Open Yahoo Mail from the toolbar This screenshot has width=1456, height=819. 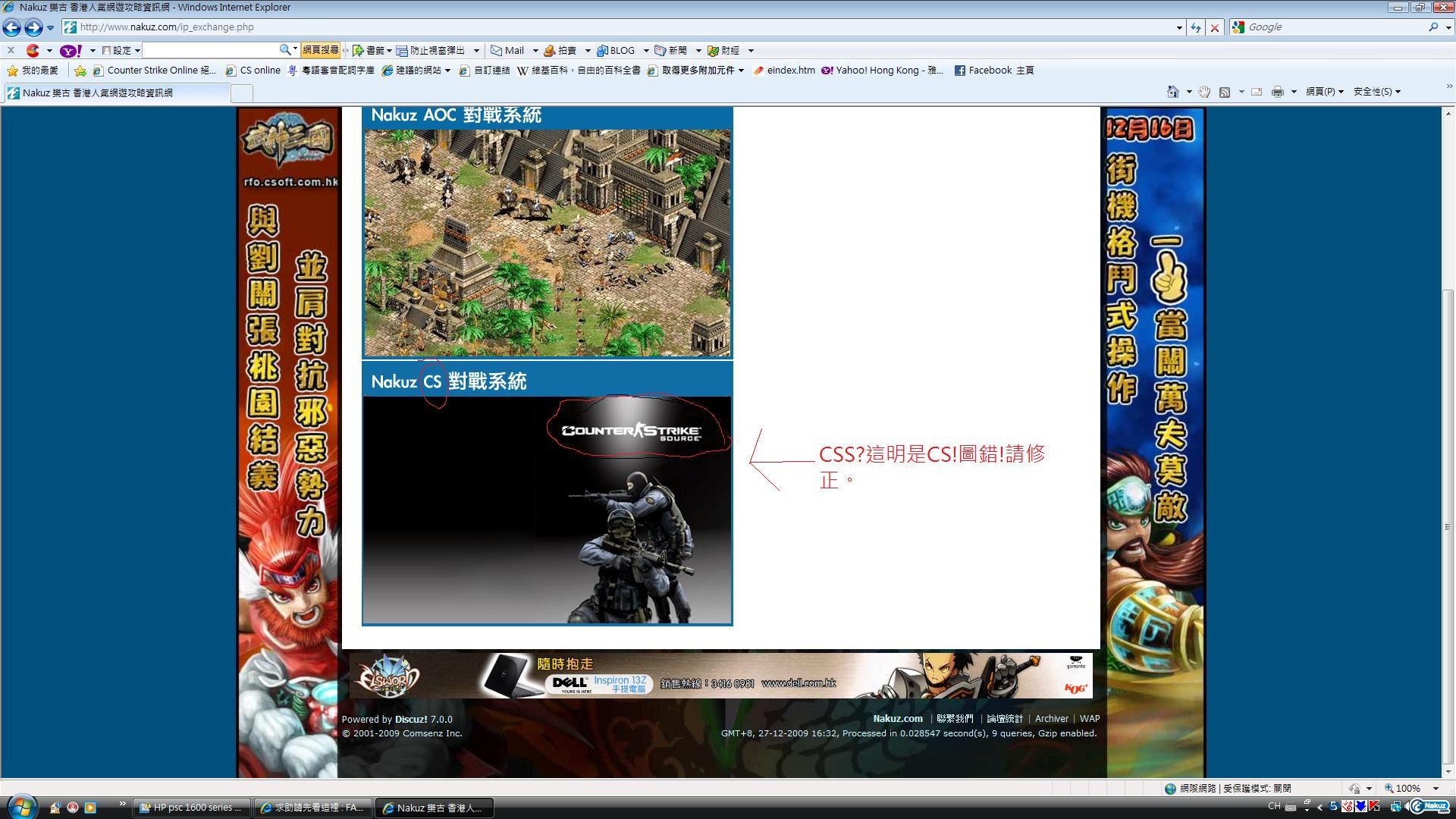(x=507, y=51)
